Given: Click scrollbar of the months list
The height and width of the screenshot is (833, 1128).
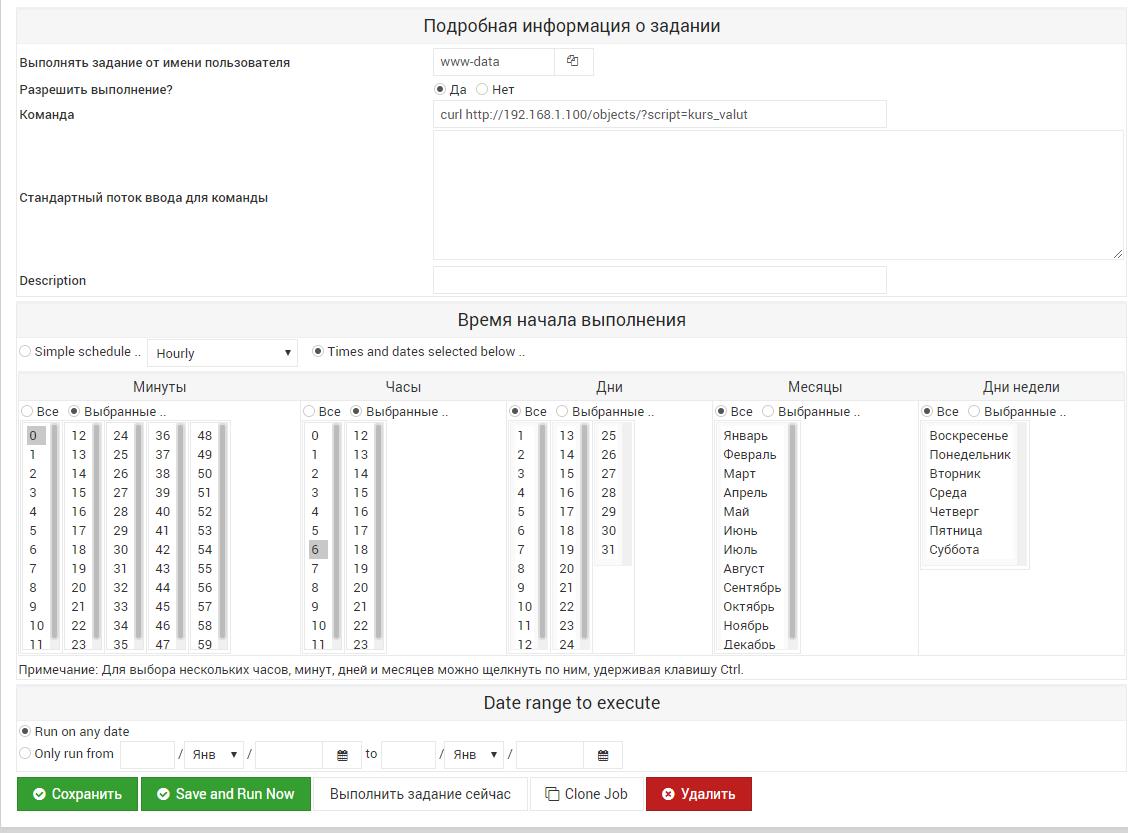Looking at the screenshot, I should 793,532.
